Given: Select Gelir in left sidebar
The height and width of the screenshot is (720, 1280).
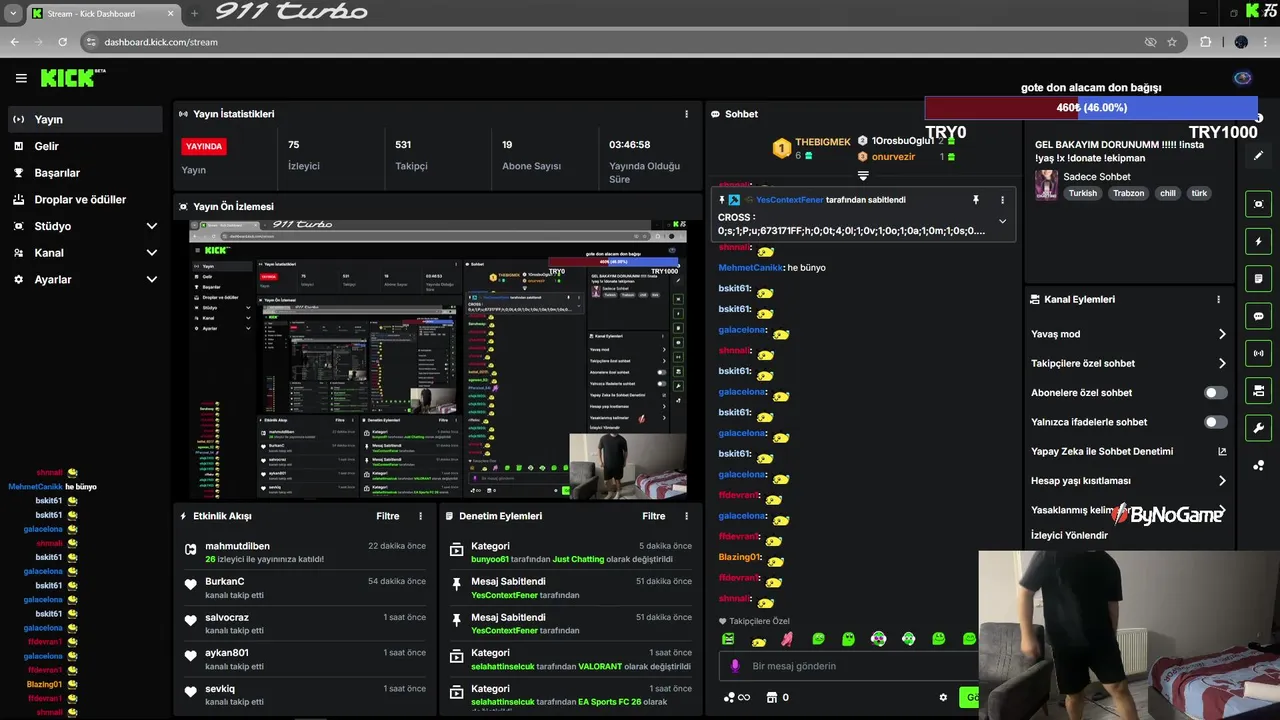Looking at the screenshot, I should pos(85,146).
